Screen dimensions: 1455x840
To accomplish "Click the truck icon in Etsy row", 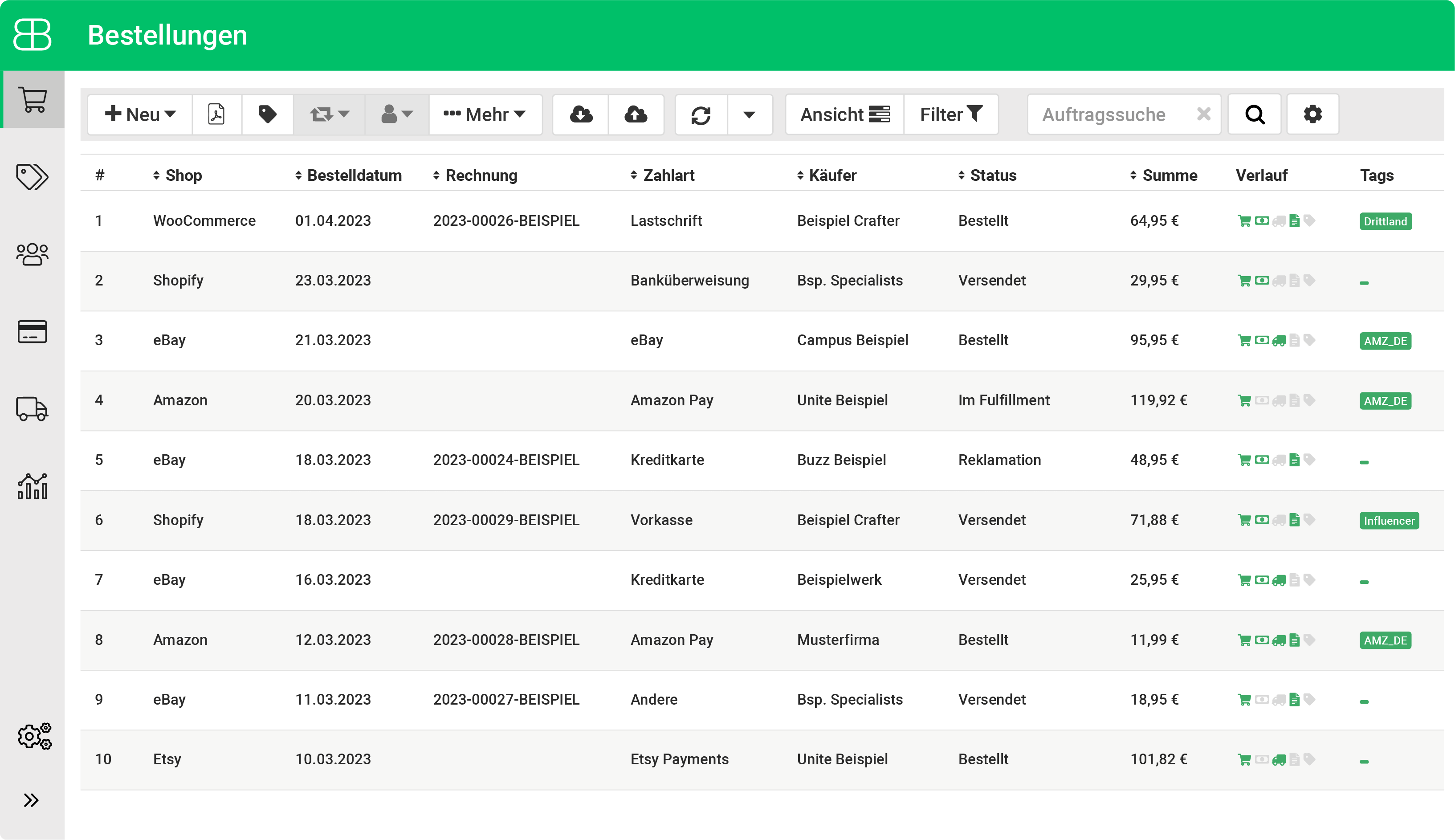I will click(x=1279, y=760).
